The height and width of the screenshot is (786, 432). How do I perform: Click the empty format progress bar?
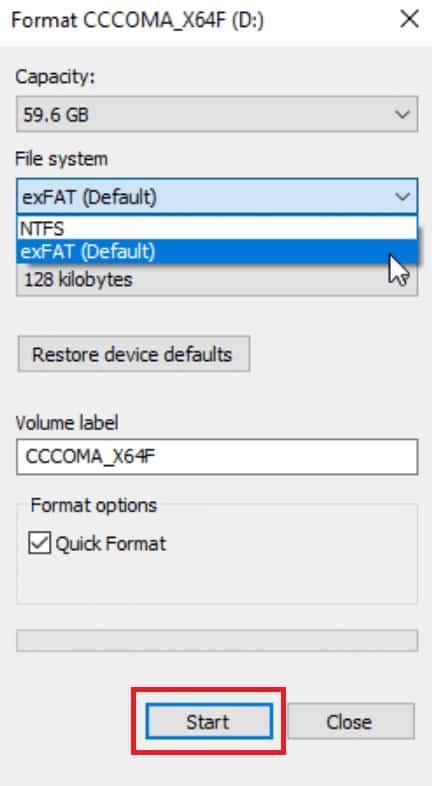(217, 640)
